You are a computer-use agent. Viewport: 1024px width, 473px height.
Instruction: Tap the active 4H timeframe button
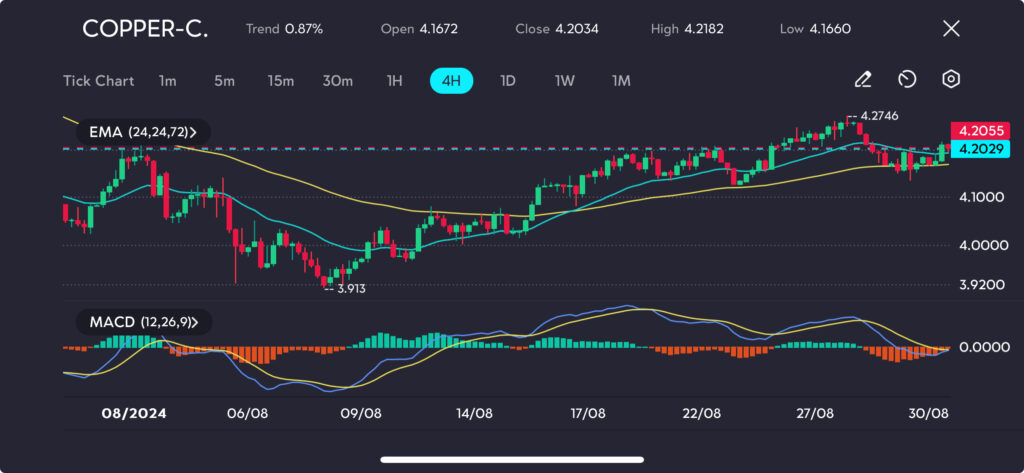451,81
